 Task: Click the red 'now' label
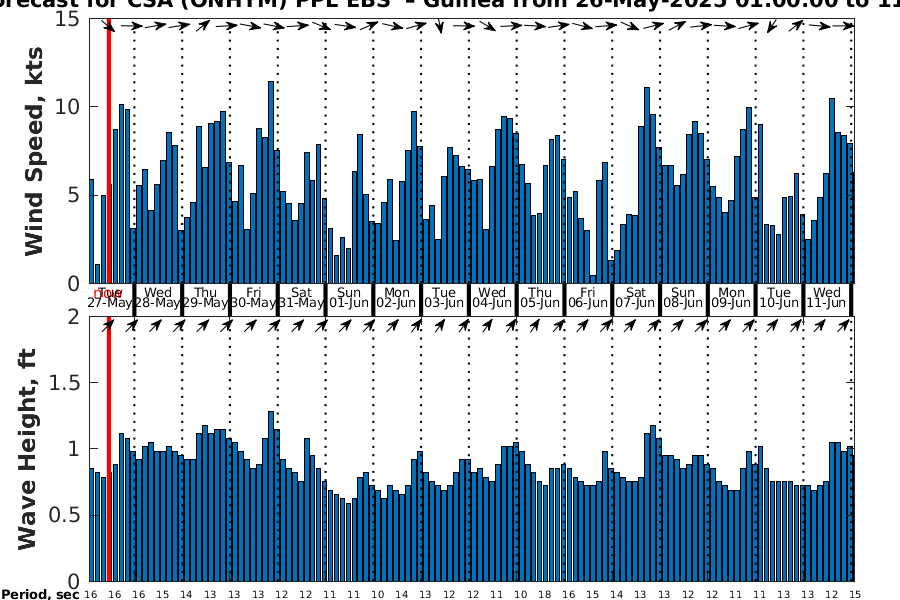(x=107, y=294)
